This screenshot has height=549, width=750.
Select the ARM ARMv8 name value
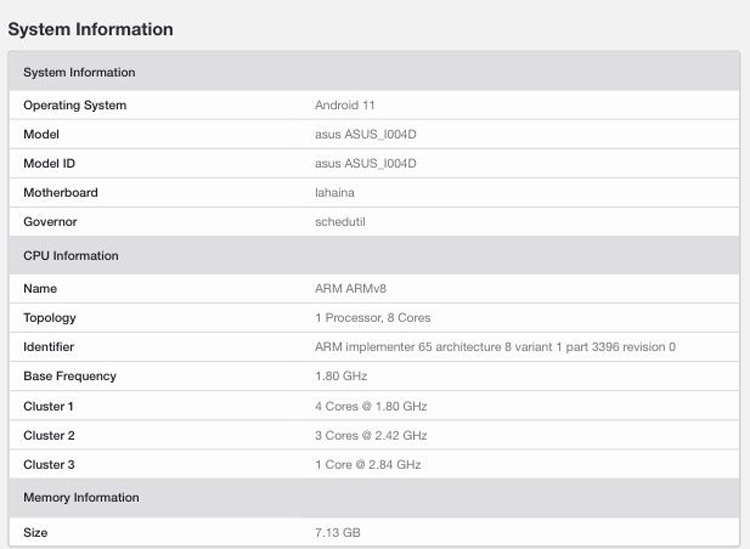pos(350,289)
